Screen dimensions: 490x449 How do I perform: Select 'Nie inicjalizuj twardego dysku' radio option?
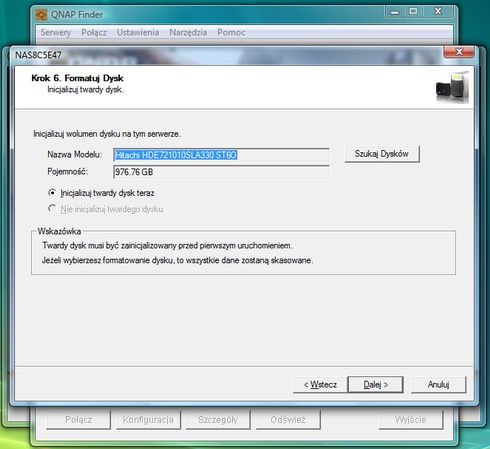52,209
